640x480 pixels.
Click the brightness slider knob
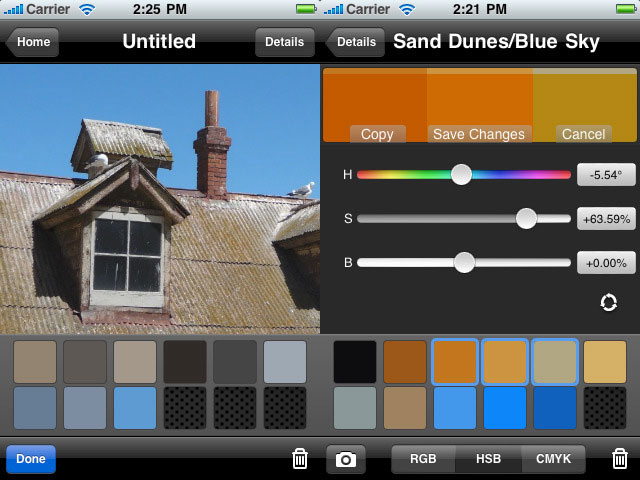point(464,262)
